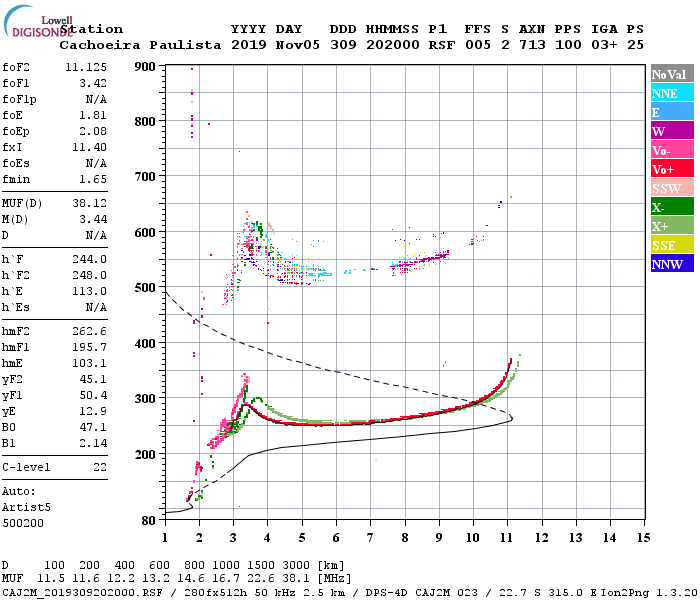Screen dimensions: 700x600
Task: Select the NNE cyan legend swatch
Action: 672,93
